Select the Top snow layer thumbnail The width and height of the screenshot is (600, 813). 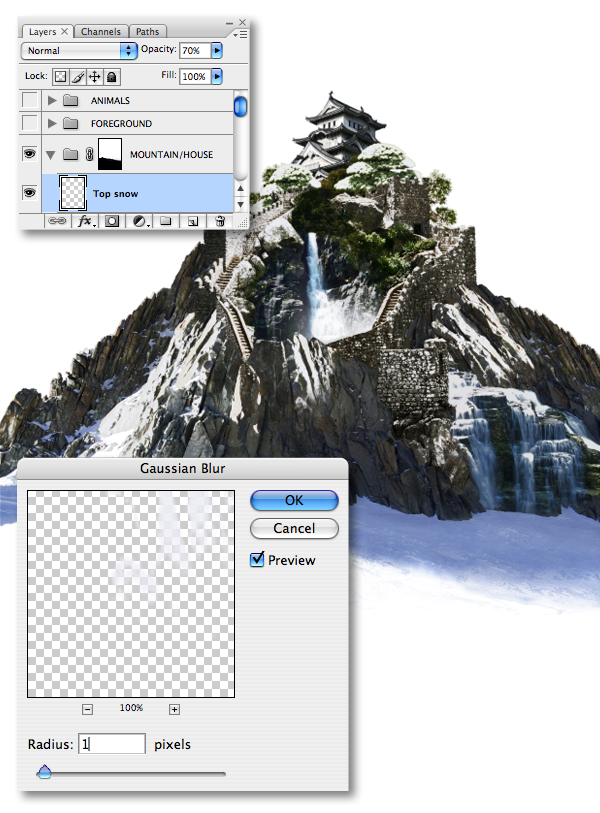(73, 193)
